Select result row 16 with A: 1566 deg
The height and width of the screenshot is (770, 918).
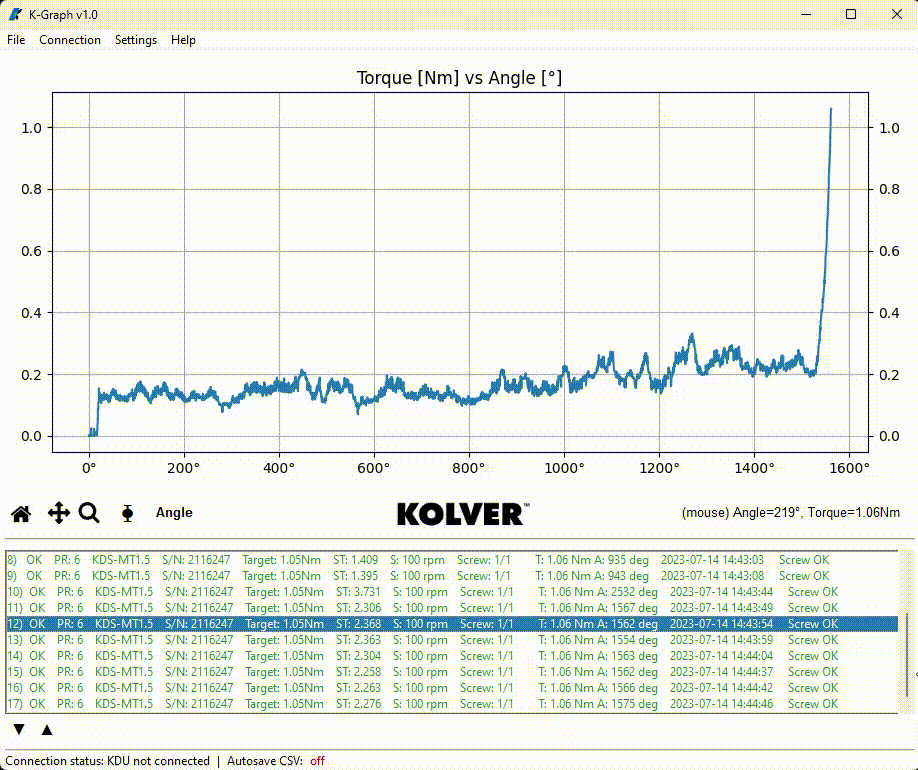pyautogui.click(x=451, y=688)
